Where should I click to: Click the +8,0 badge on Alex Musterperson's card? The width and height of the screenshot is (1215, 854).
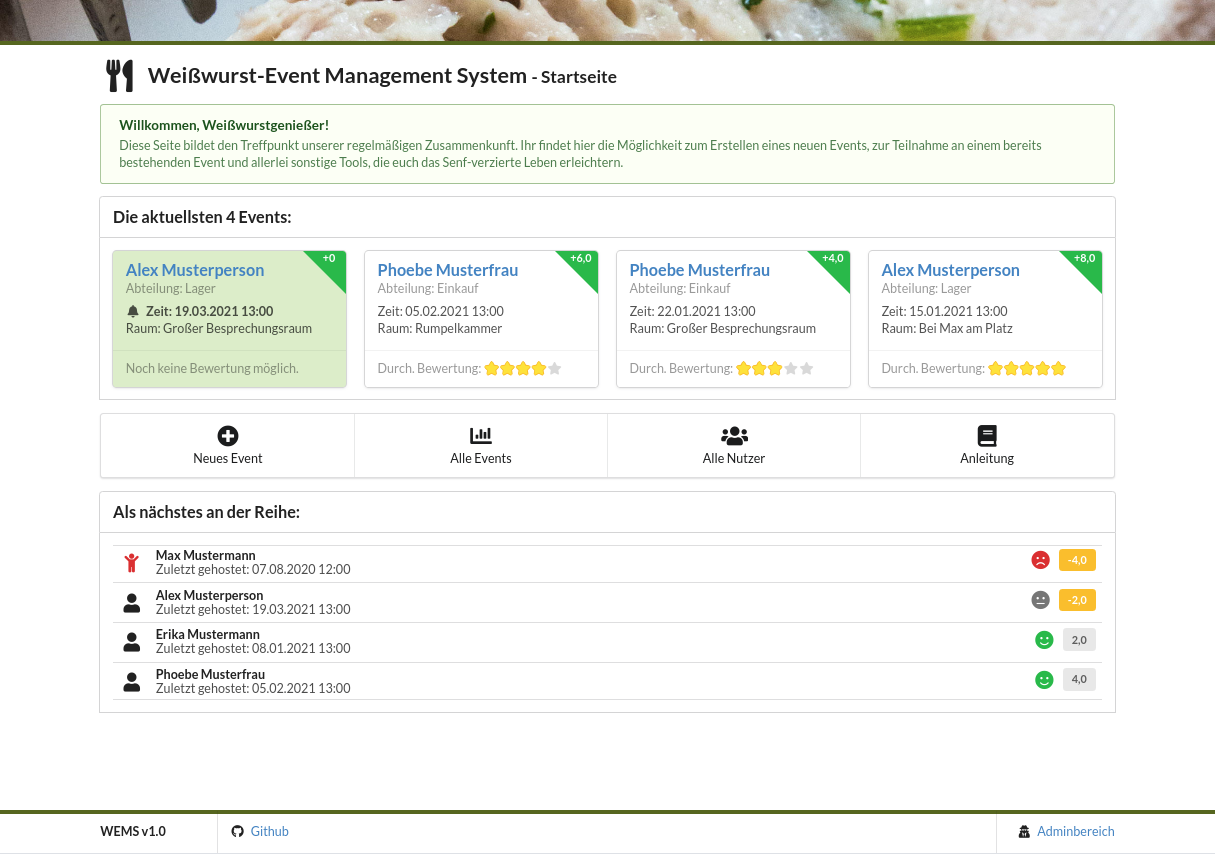[x=1085, y=258]
